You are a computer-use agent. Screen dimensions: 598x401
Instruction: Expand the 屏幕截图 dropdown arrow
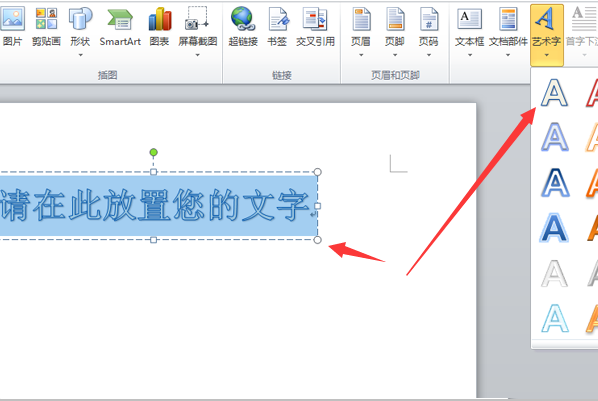point(198,55)
